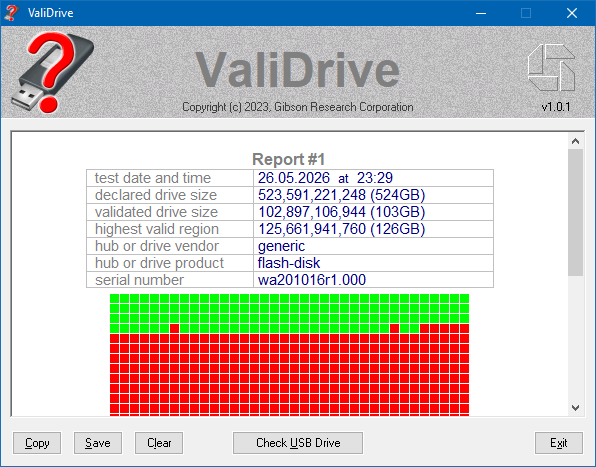Click the Report #1 heading
Screen dimensions: 596x467
(x=289, y=159)
